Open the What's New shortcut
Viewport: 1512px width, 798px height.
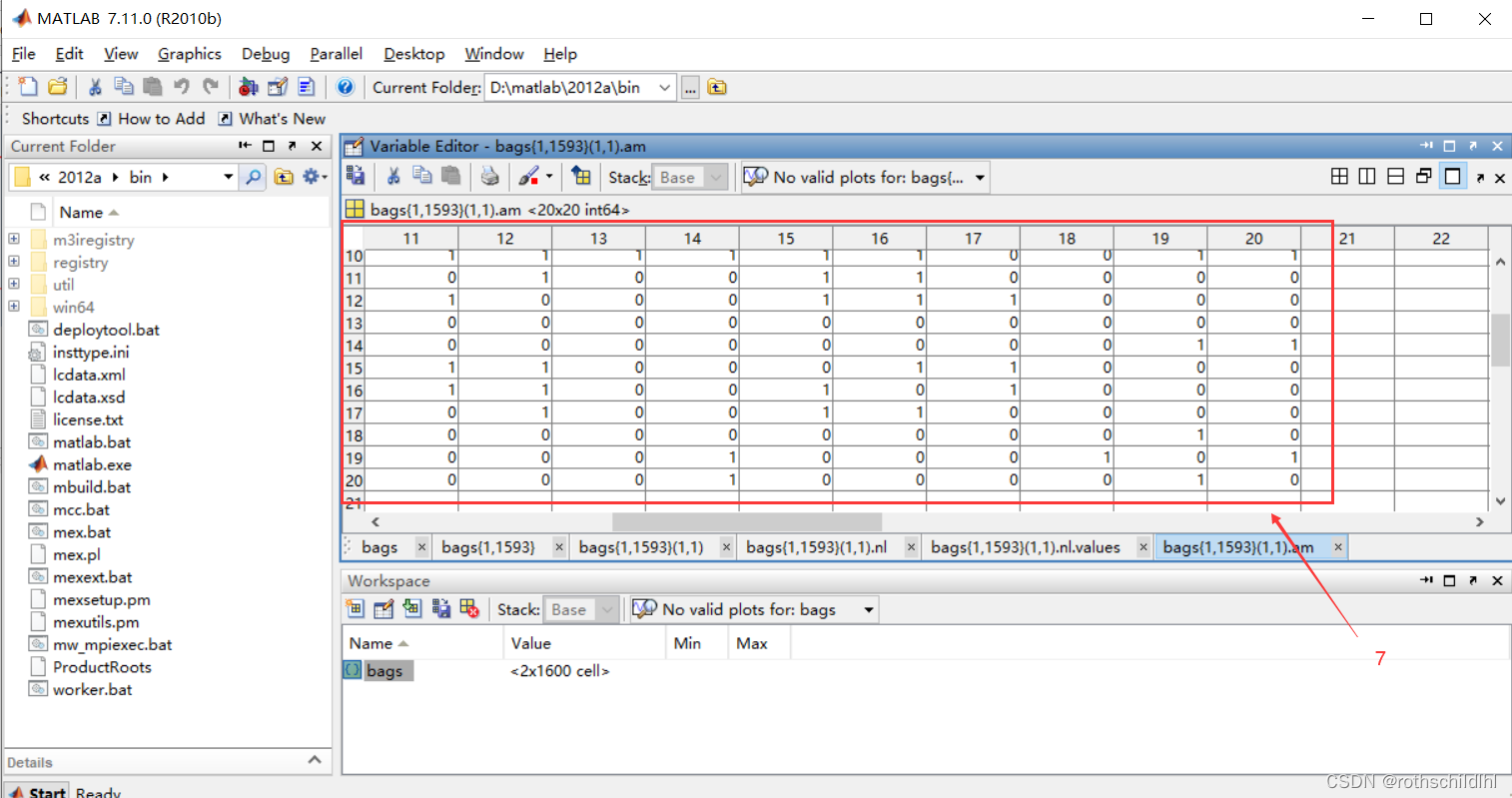(x=273, y=118)
